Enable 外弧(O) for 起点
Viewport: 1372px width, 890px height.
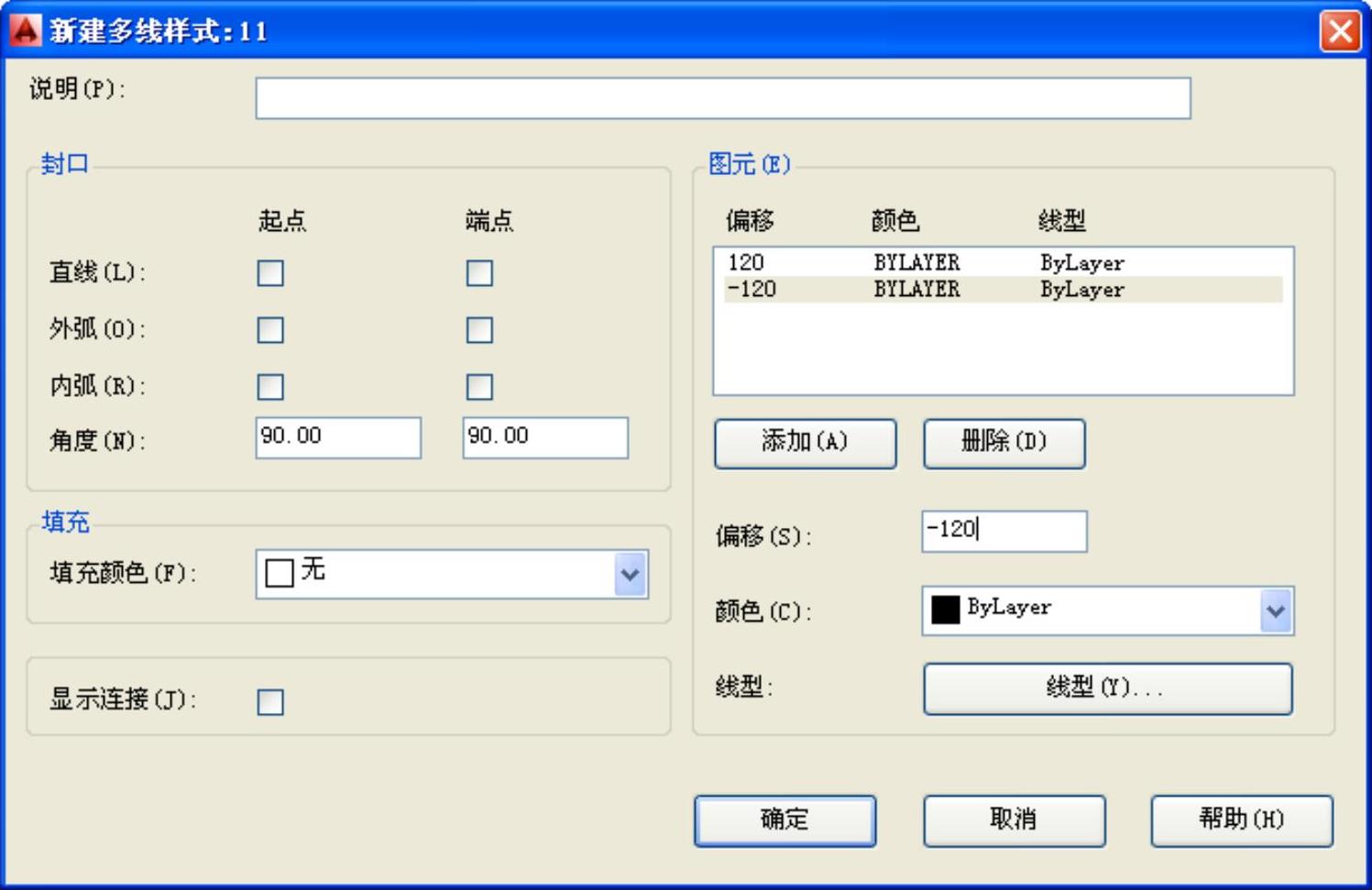click(270, 330)
